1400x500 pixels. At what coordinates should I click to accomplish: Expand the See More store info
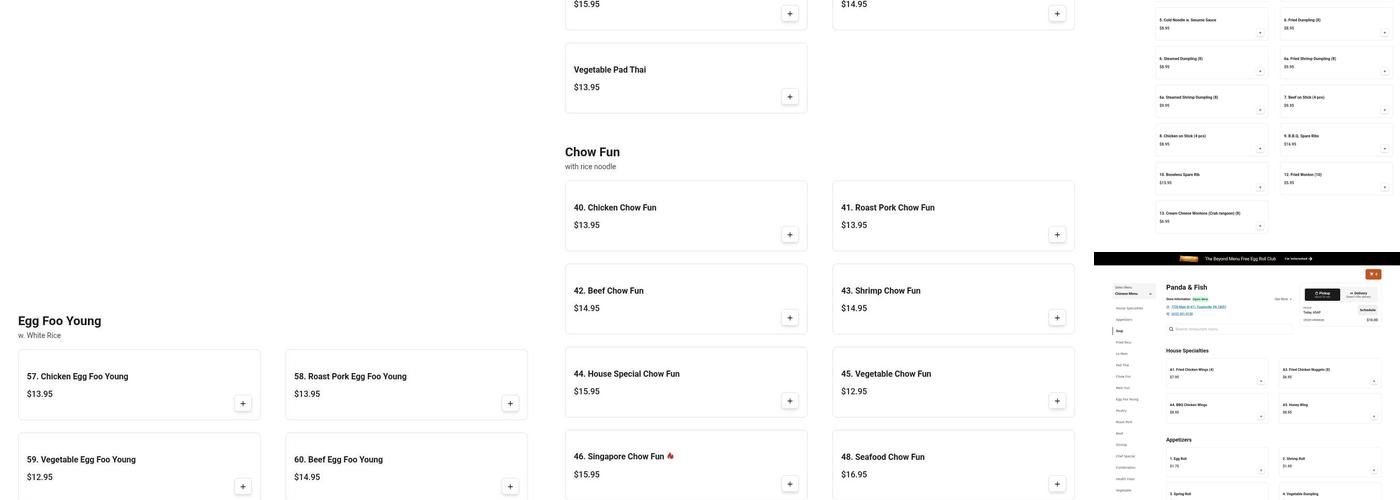(x=1282, y=299)
